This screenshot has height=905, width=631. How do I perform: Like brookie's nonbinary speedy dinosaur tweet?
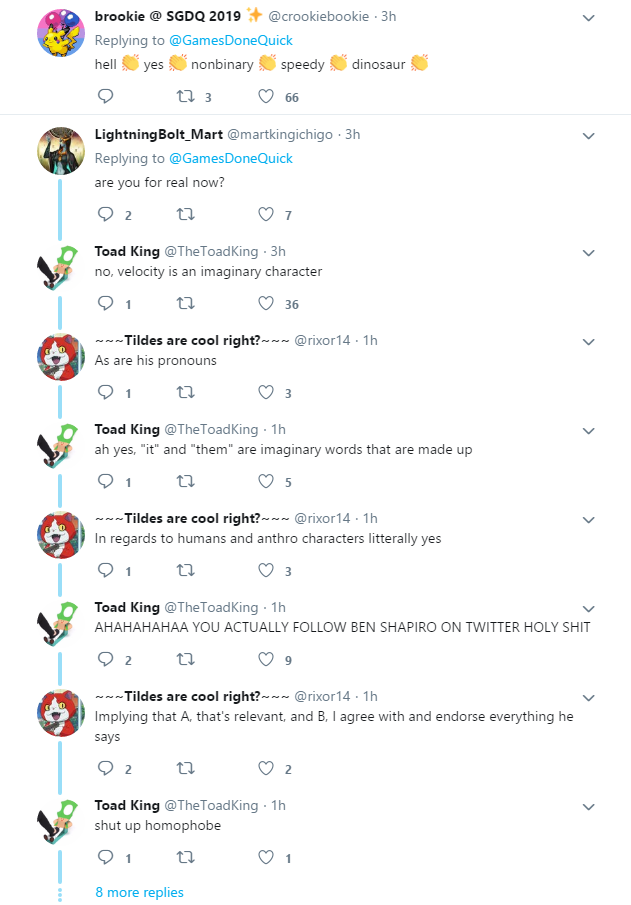pos(266,96)
